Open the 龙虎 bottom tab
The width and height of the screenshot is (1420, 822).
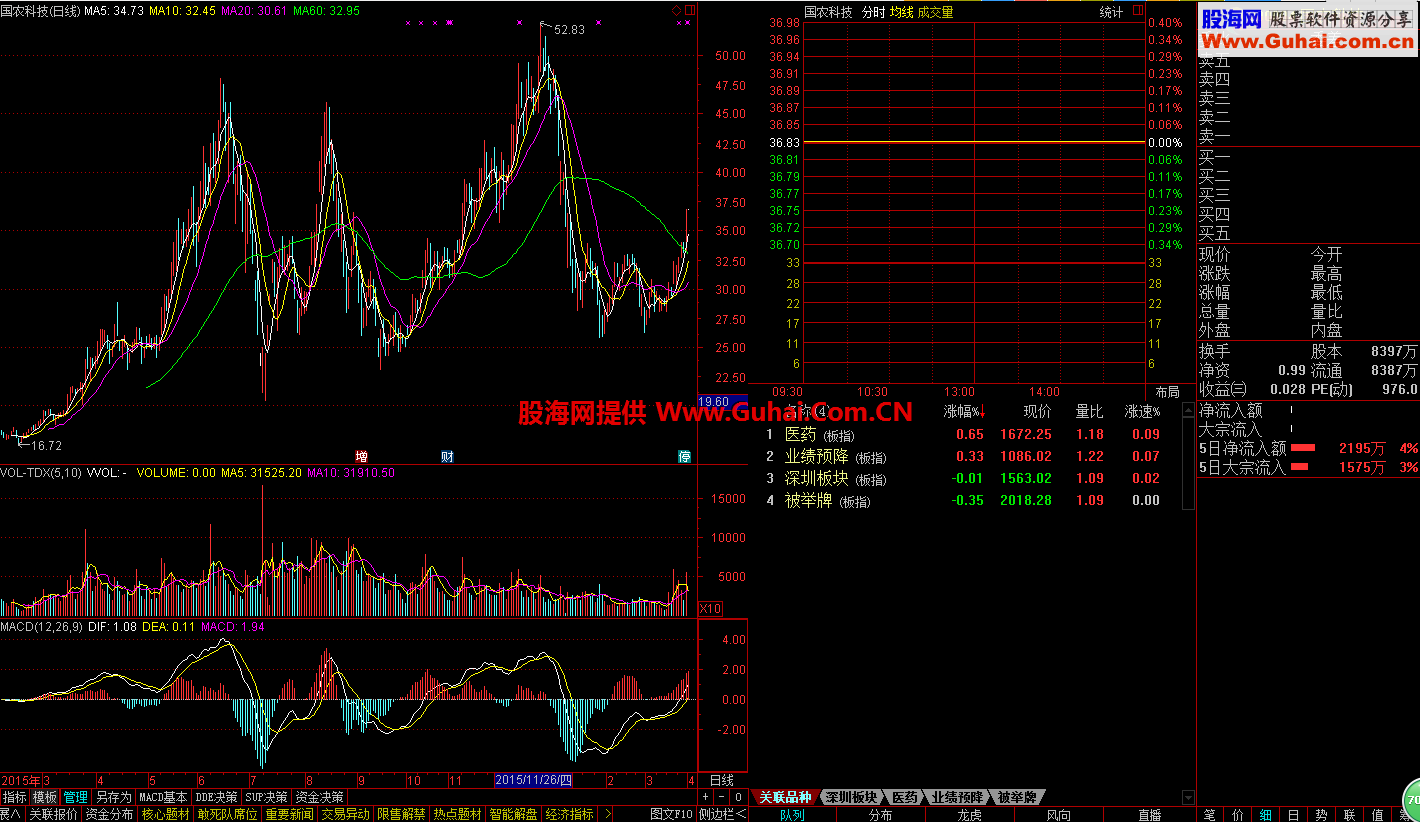pos(969,815)
